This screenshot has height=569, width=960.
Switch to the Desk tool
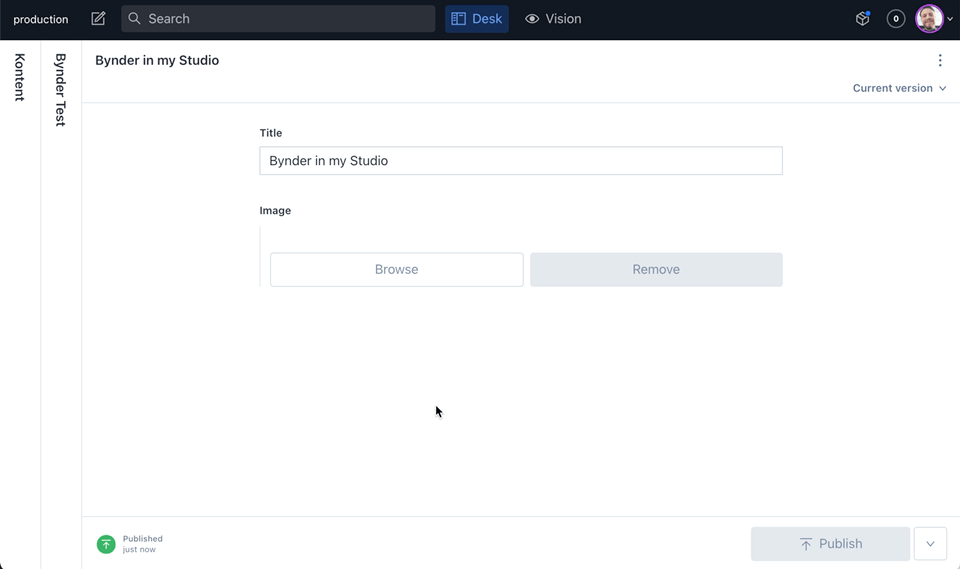pos(477,18)
